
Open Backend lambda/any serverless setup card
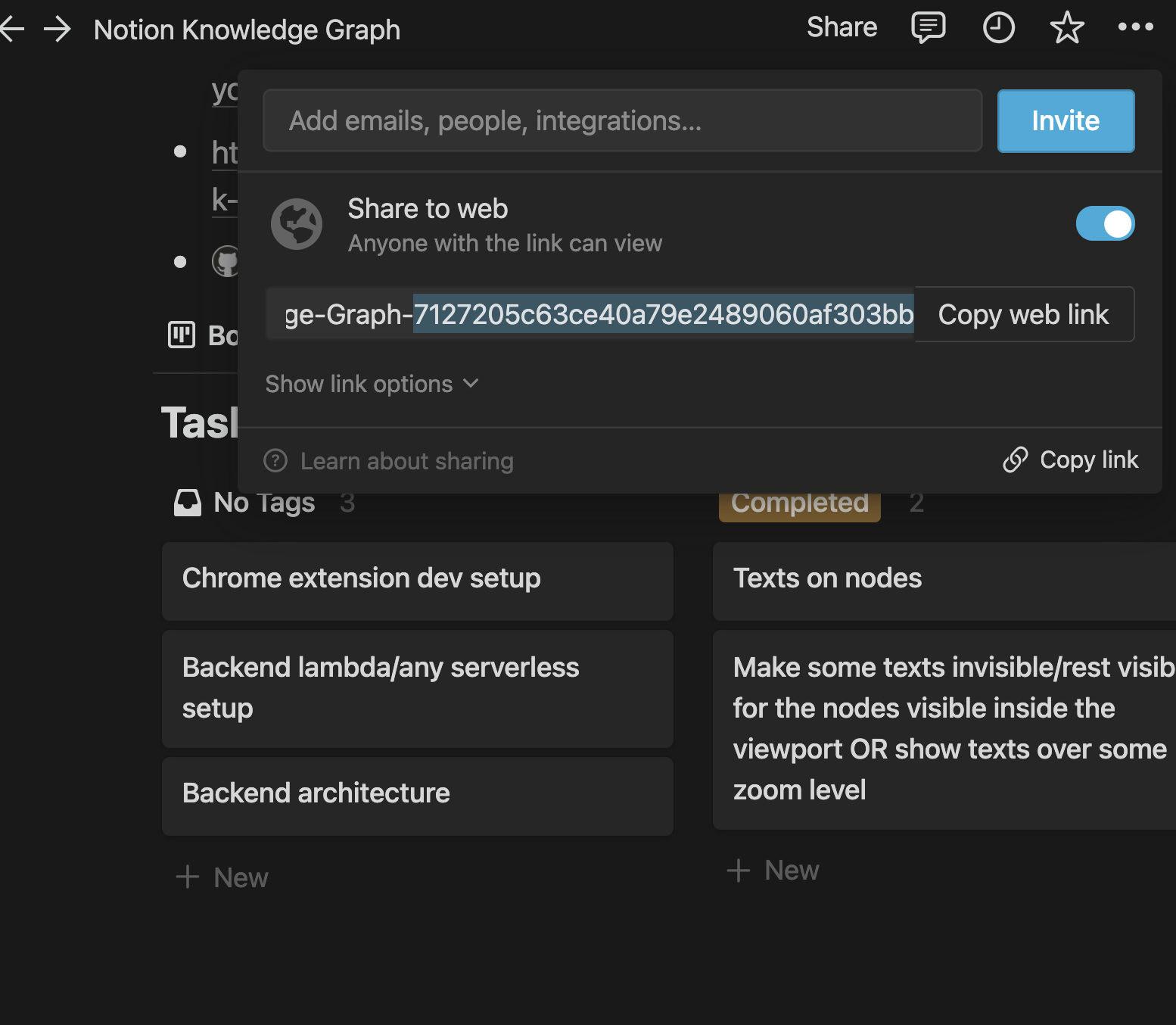[x=418, y=688]
